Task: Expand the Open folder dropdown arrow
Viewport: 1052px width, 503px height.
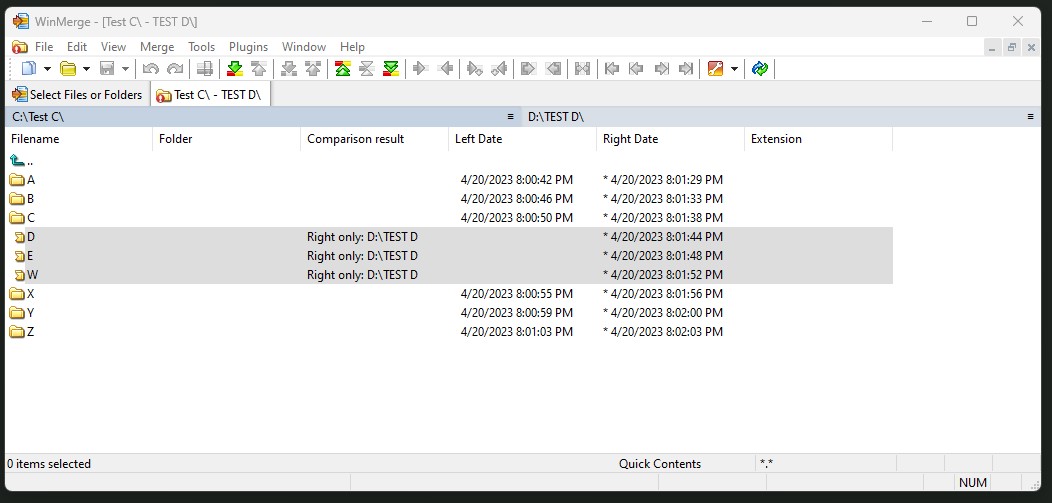Action: (86, 68)
